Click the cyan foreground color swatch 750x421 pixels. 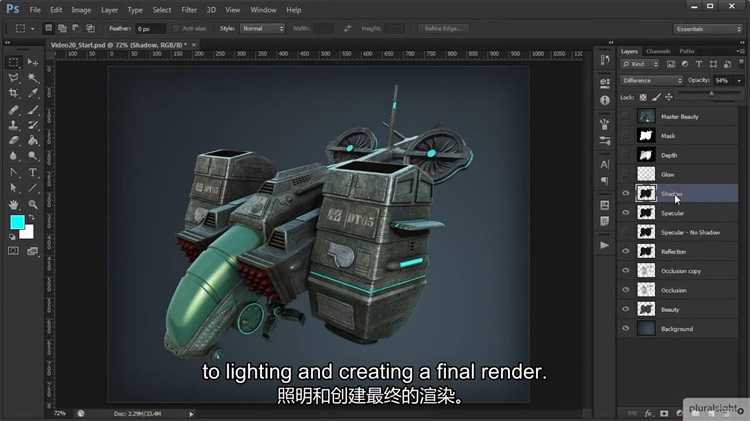pyautogui.click(x=17, y=222)
